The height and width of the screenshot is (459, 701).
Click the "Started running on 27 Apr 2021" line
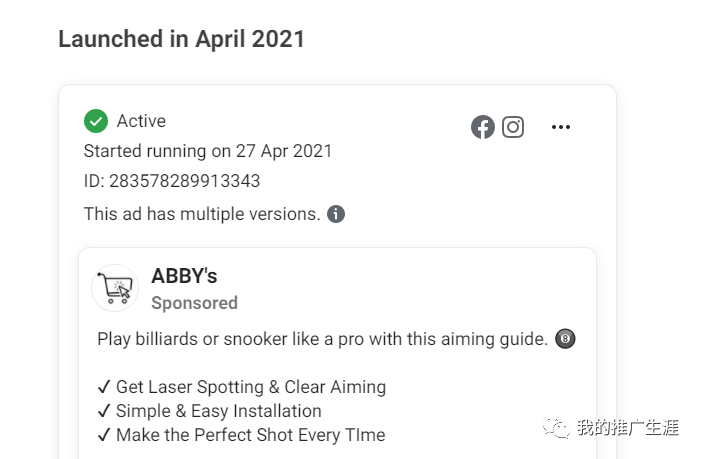point(208,151)
